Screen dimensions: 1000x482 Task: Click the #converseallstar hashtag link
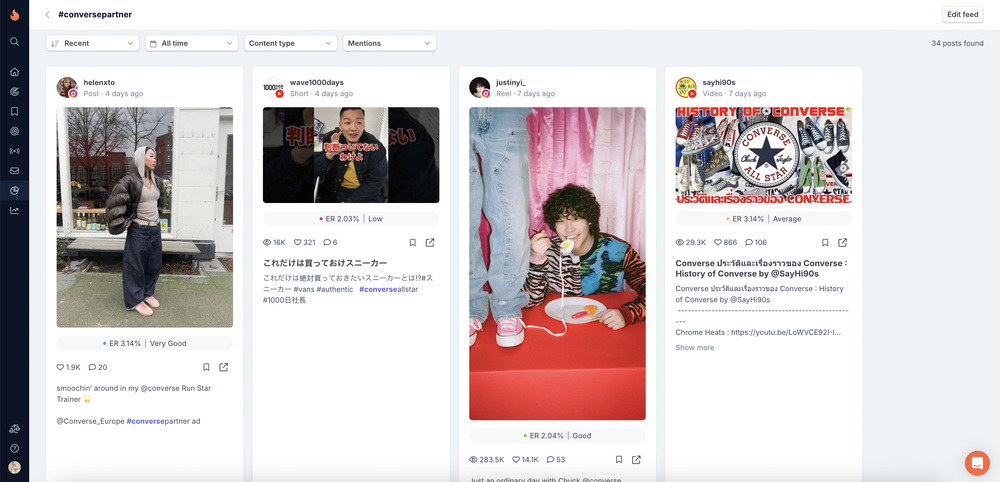[388, 289]
